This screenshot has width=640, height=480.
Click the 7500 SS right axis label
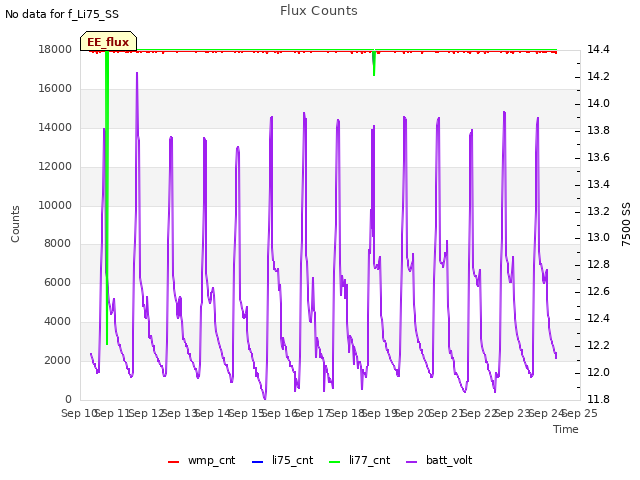coord(626,224)
